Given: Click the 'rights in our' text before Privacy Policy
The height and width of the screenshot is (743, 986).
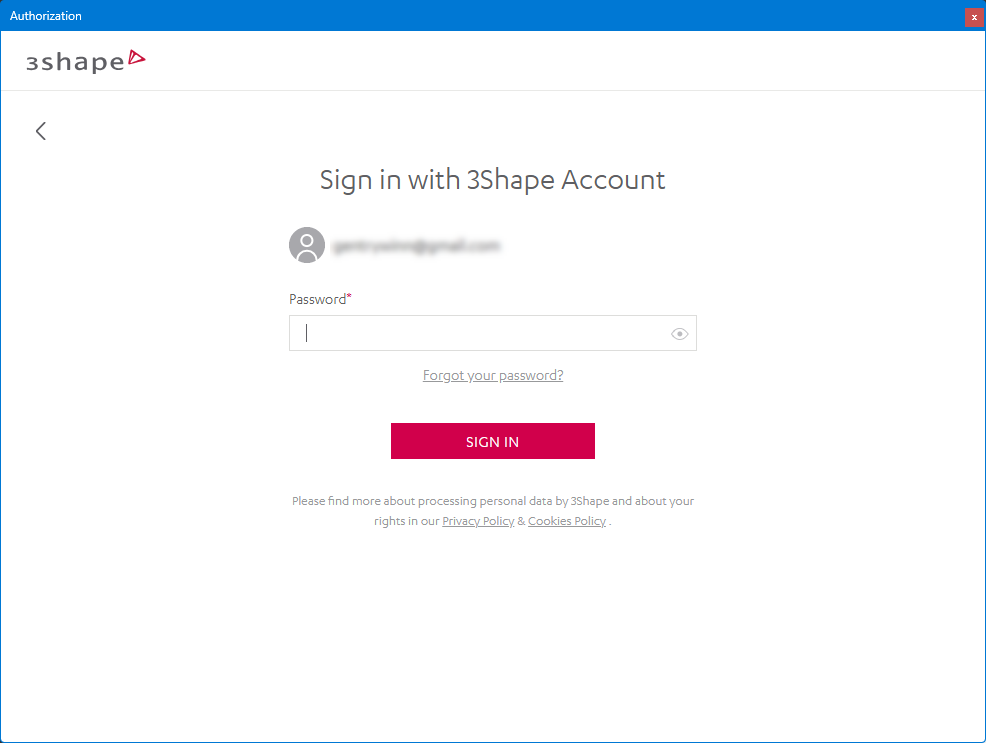Looking at the screenshot, I should pyautogui.click(x=406, y=521).
